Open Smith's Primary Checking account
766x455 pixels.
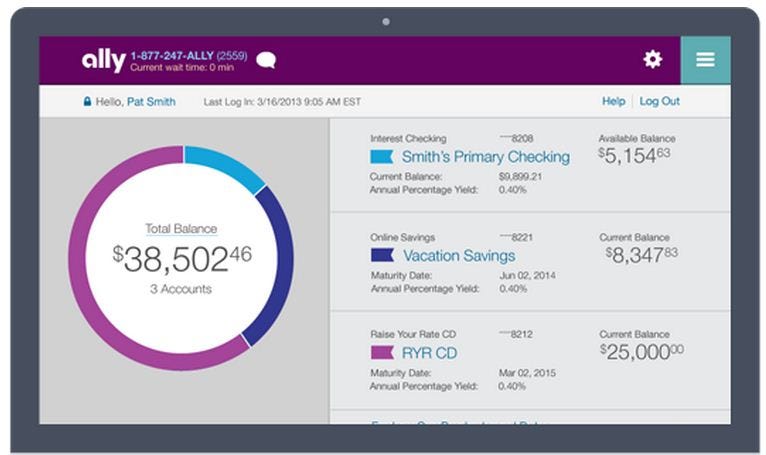point(486,157)
